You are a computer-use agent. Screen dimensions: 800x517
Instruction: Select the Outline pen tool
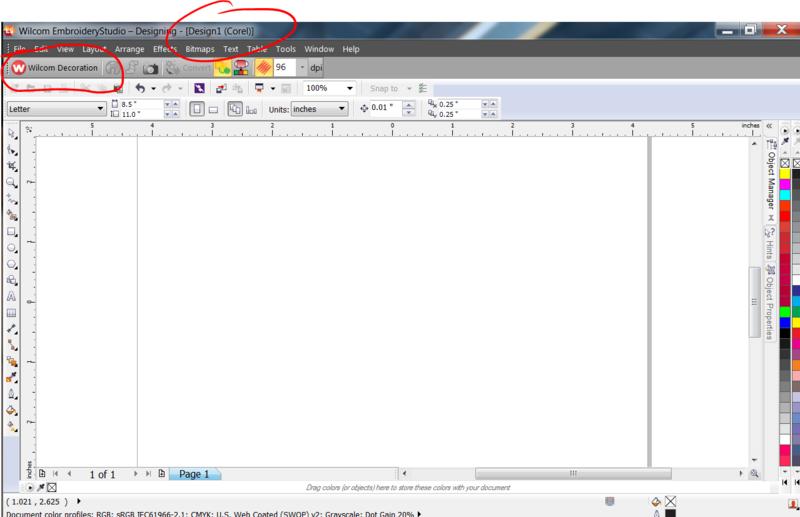11,394
